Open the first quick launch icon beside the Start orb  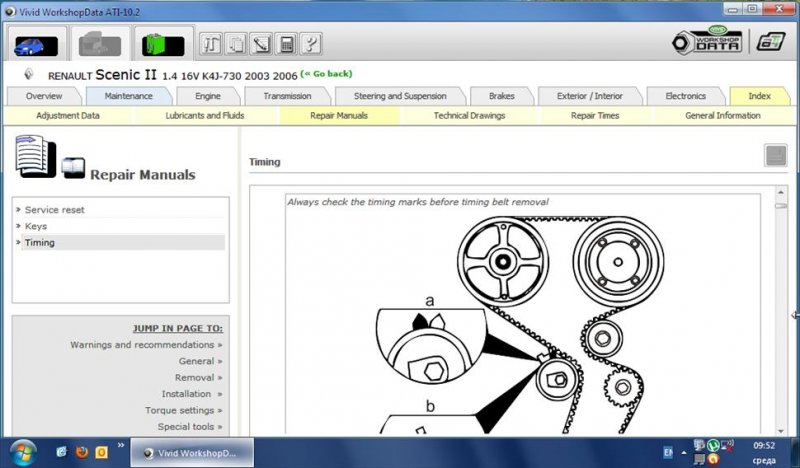62,452
